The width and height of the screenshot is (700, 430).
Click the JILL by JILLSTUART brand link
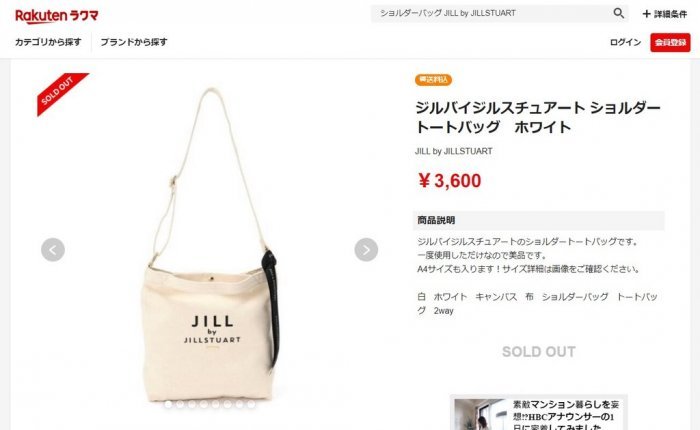pyautogui.click(x=454, y=151)
